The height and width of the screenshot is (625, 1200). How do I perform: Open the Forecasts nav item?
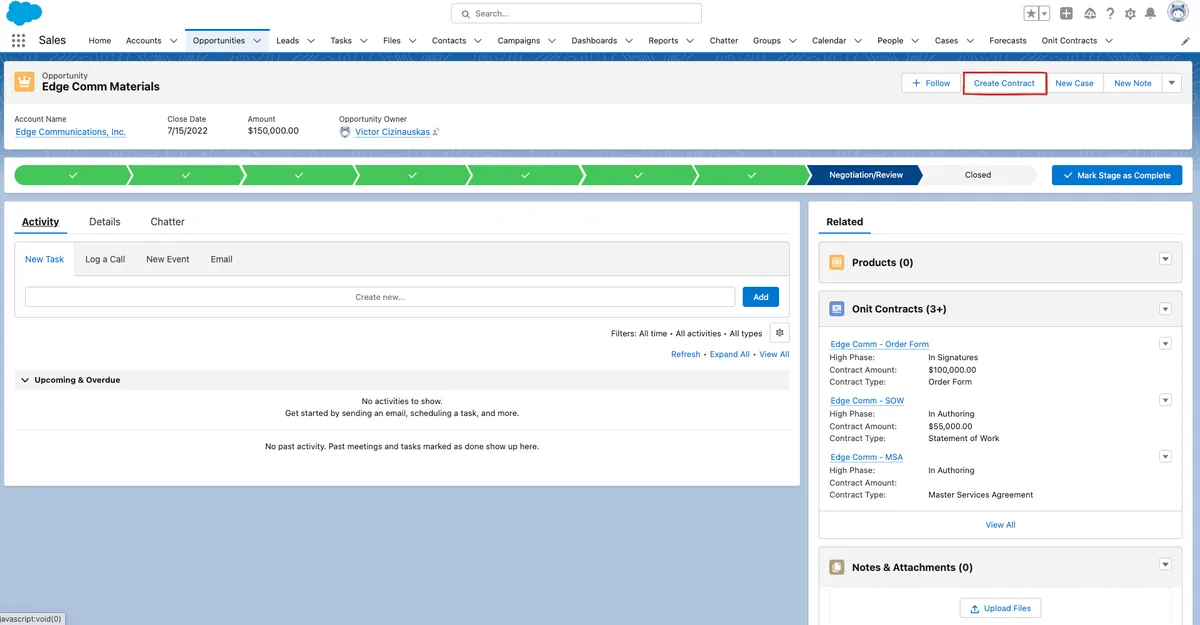tap(1008, 41)
